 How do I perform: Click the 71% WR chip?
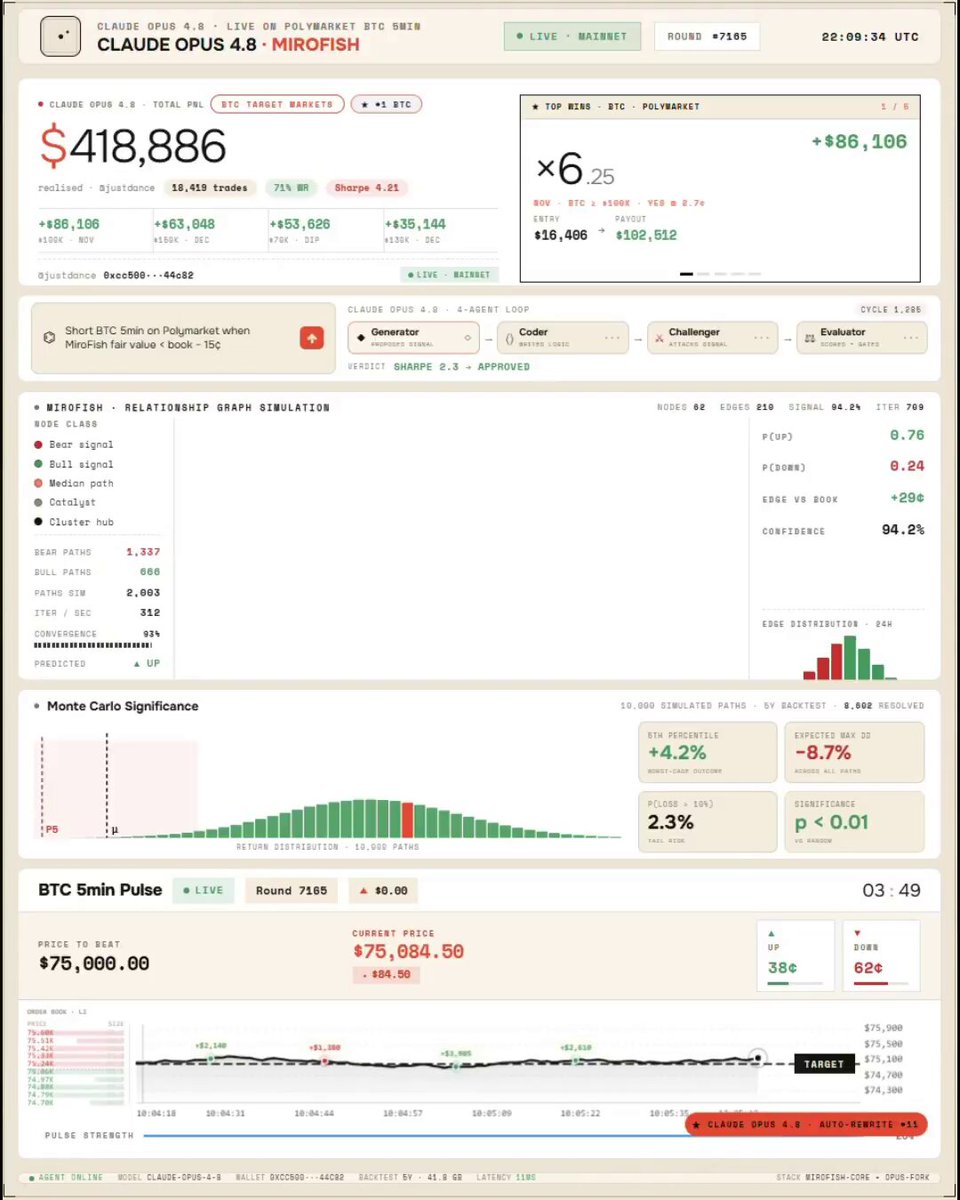coord(291,188)
